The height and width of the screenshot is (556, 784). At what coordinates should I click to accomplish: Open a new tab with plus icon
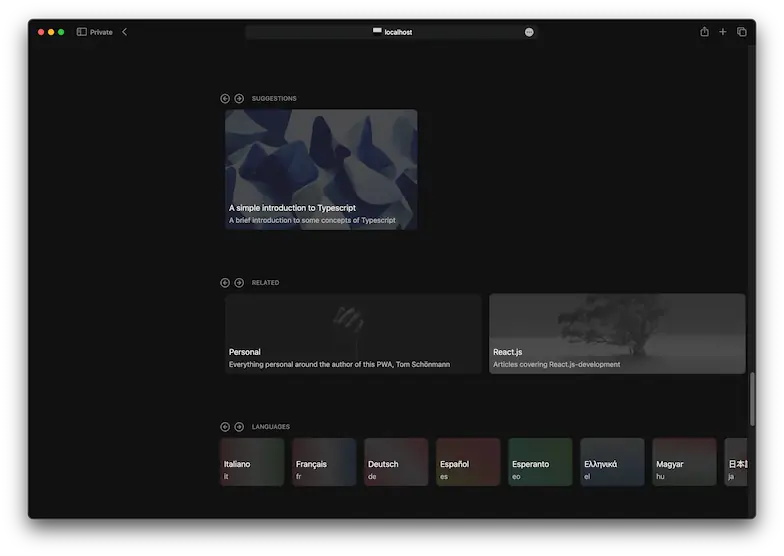[x=722, y=32]
